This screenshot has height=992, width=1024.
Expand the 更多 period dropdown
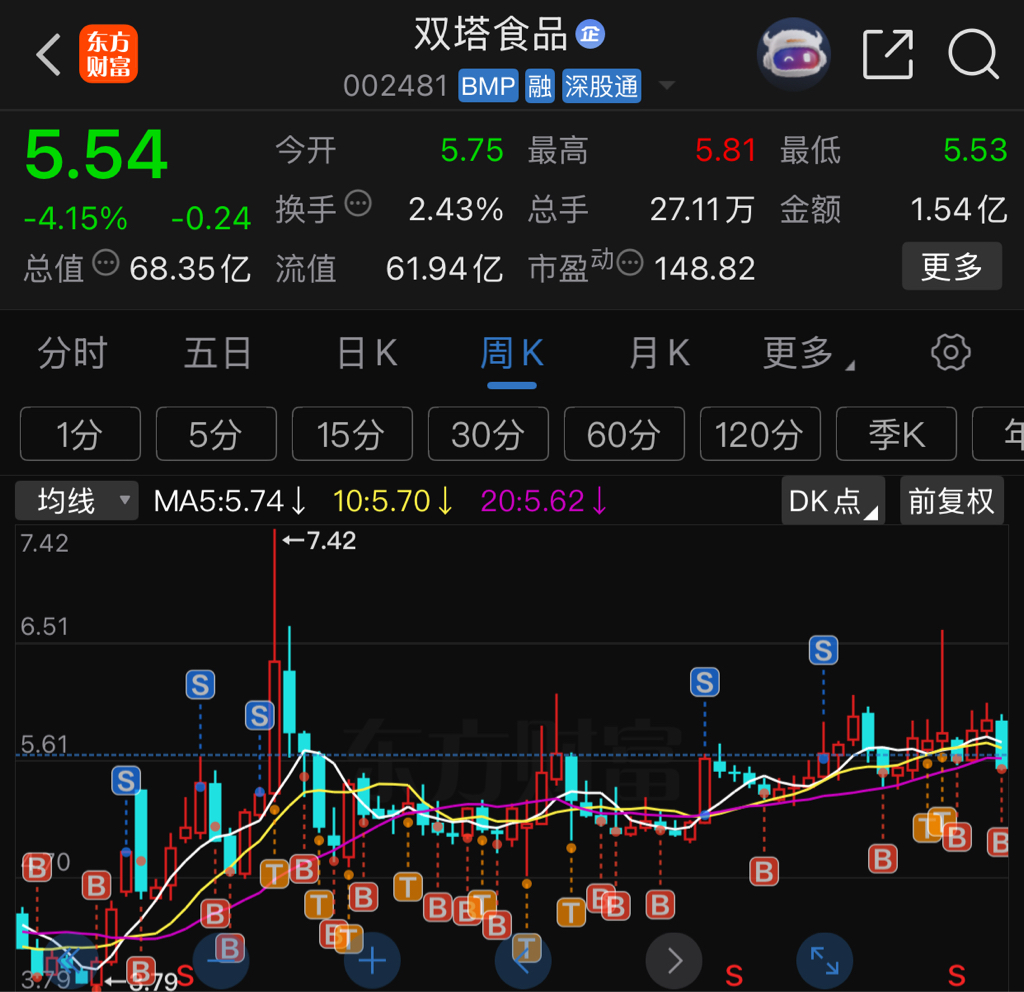pos(808,353)
